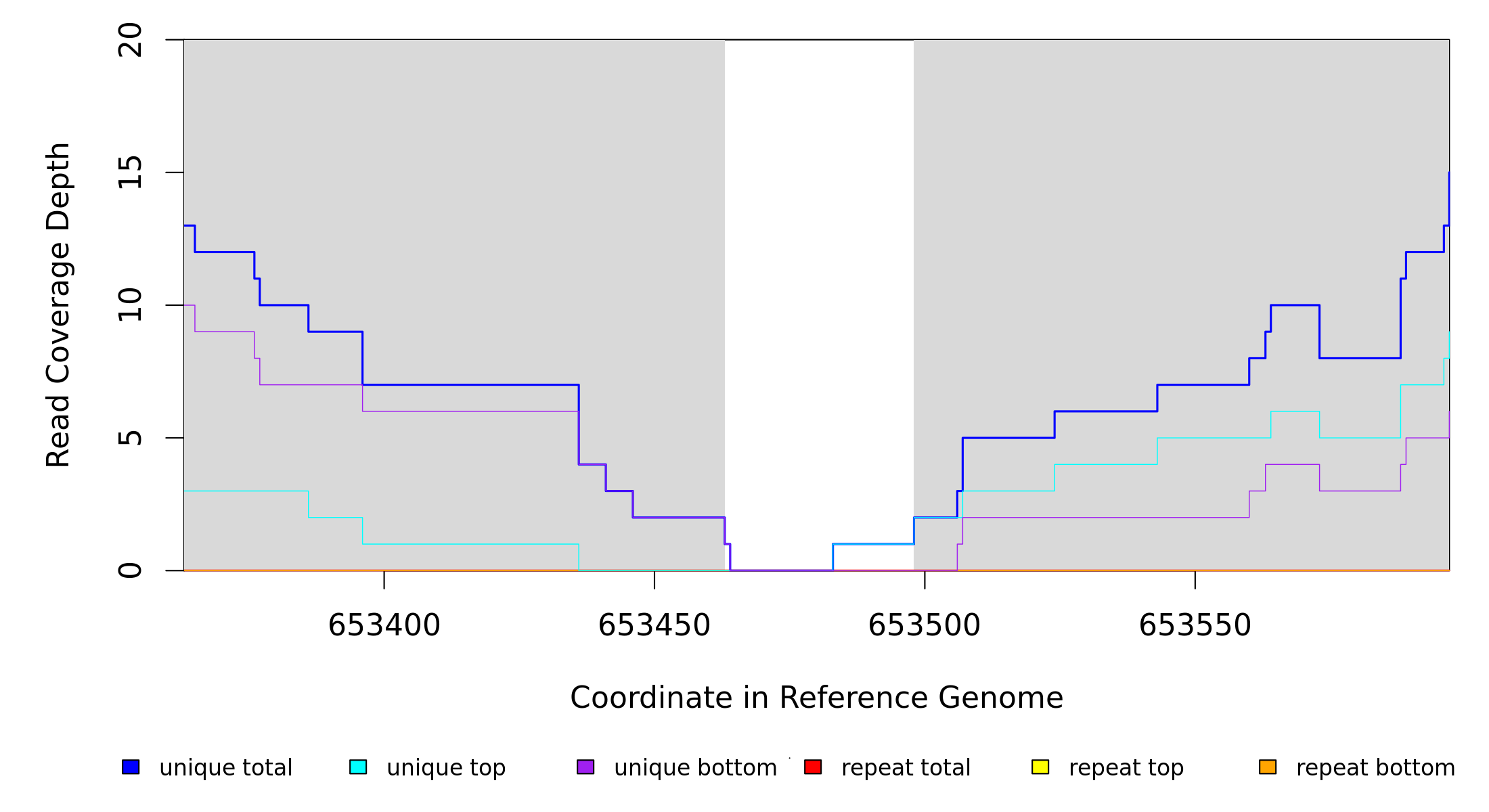Select the 'repeat top' legend label
The height and width of the screenshot is (812, 1489).
tap(1126, 768)
